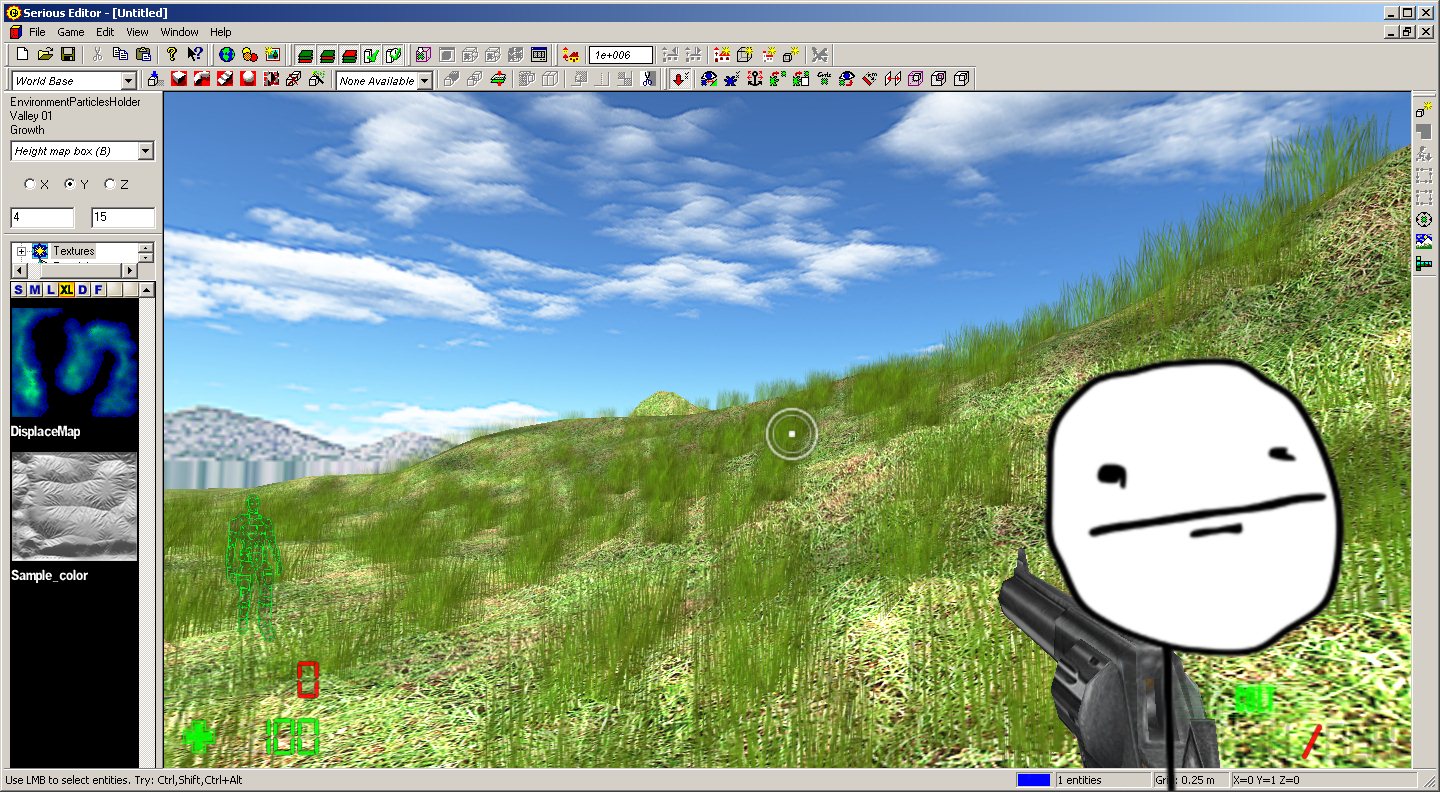The width and height of the screenshot is (1440, 792).
Task: Click the pink wireframe cube icon
Action: 916,79
